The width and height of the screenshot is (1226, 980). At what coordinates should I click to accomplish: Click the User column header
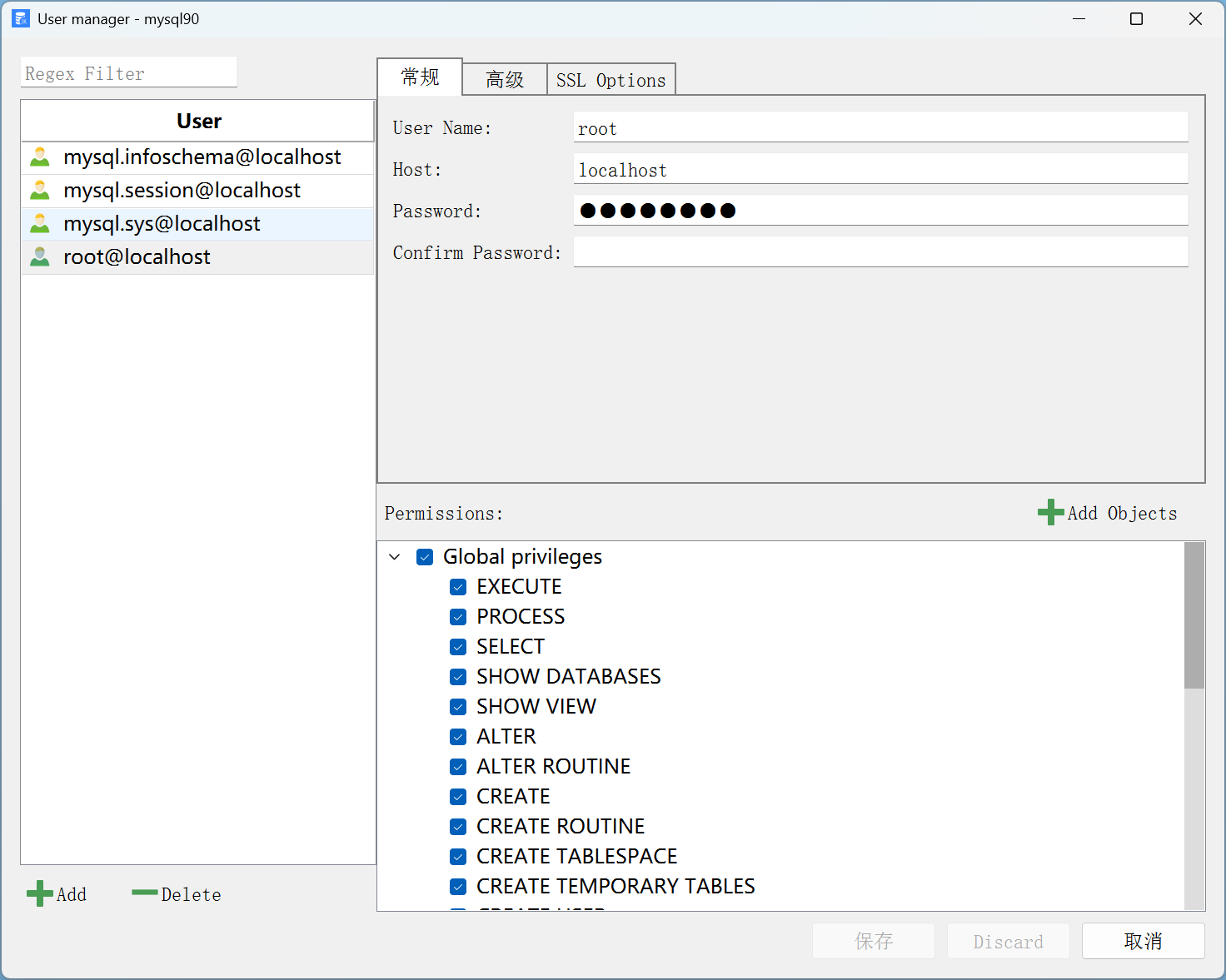coord(198,121)
